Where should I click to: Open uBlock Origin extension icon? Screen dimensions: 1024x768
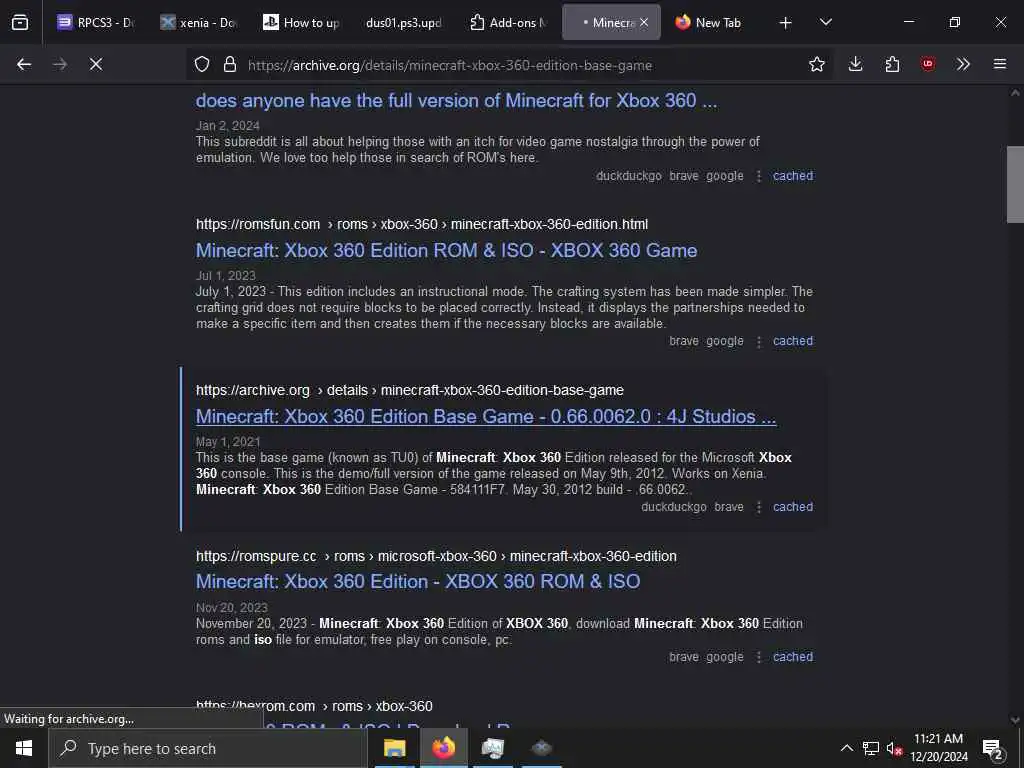pos(927,64)
